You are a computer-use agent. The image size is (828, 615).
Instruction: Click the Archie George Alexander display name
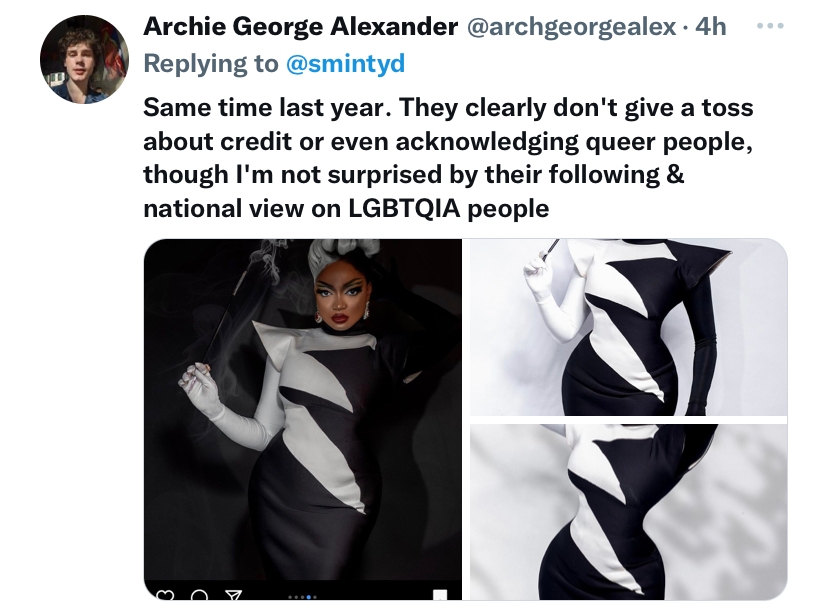click(300, 26)
